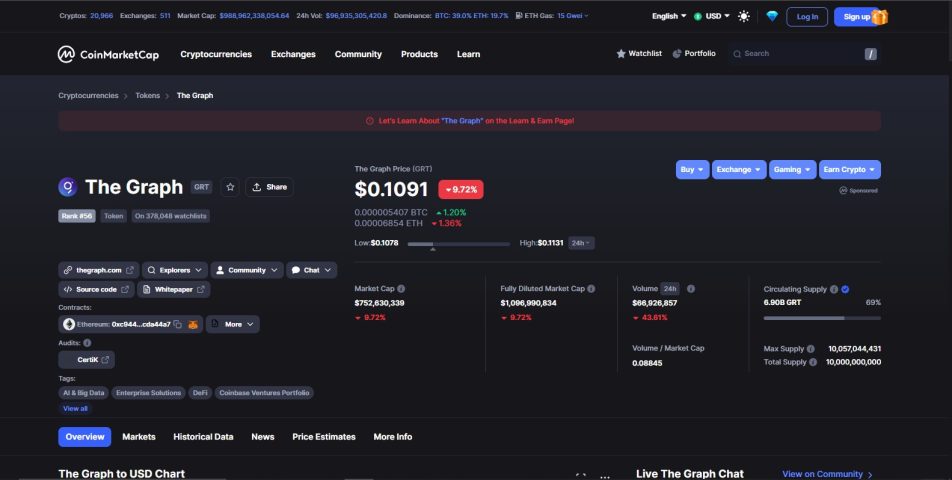The height and width of the screenshot is (480, 952).
Task: Expand the Community links dropdown
Action: click(x=246, y=270)
